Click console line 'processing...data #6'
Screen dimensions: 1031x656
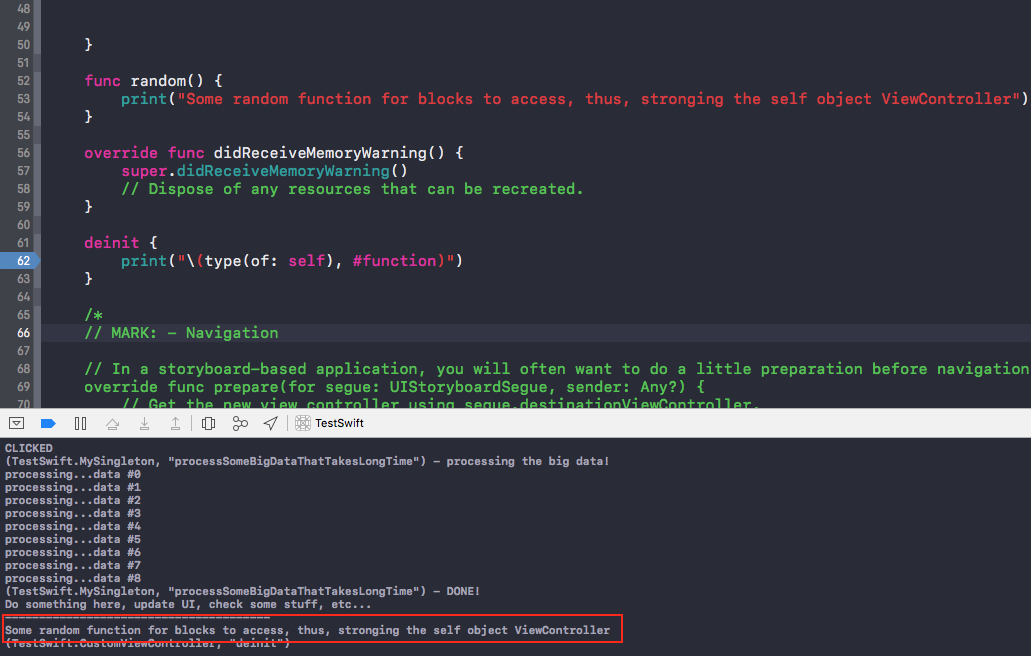point(72,553)
